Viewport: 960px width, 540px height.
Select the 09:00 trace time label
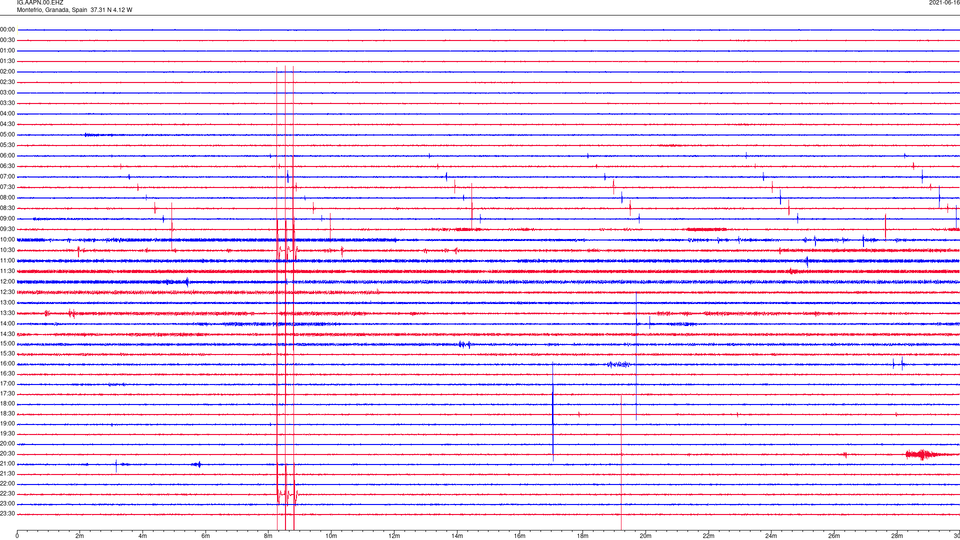7,219
